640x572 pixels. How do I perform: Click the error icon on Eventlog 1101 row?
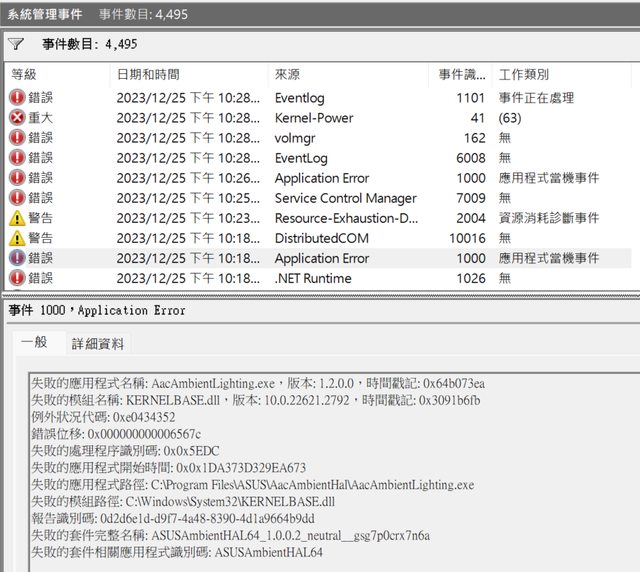tap(17, 98)
